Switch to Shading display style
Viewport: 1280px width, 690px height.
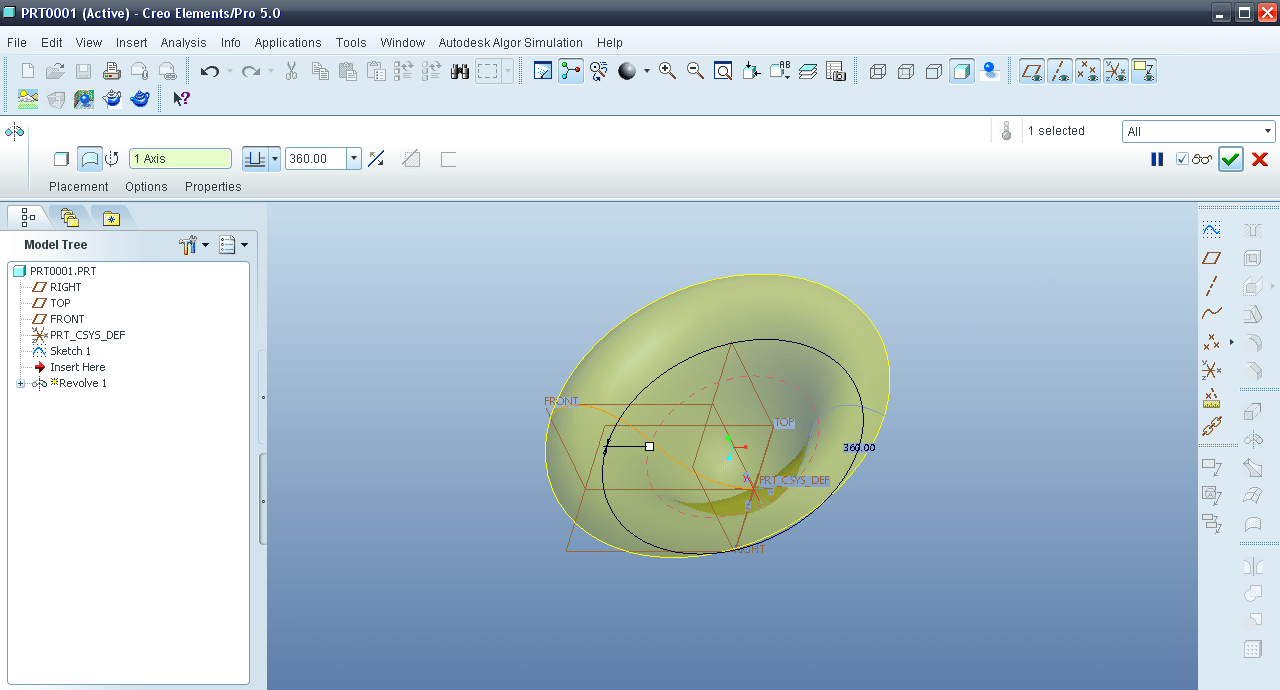click(x=962, y=71)
